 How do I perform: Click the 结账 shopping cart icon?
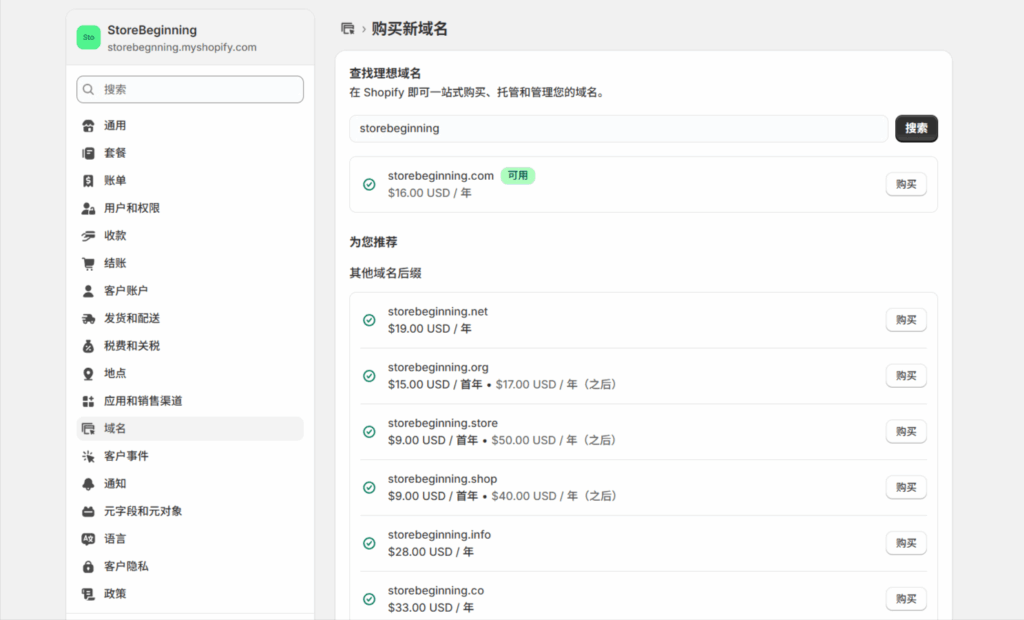tap(88, 264)
